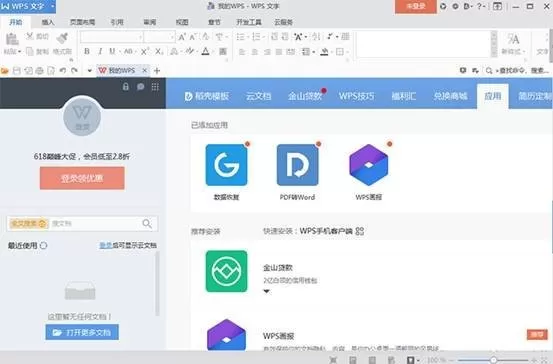Apply Superscript X² formatting
553x364 pixels.
[145, 51]
